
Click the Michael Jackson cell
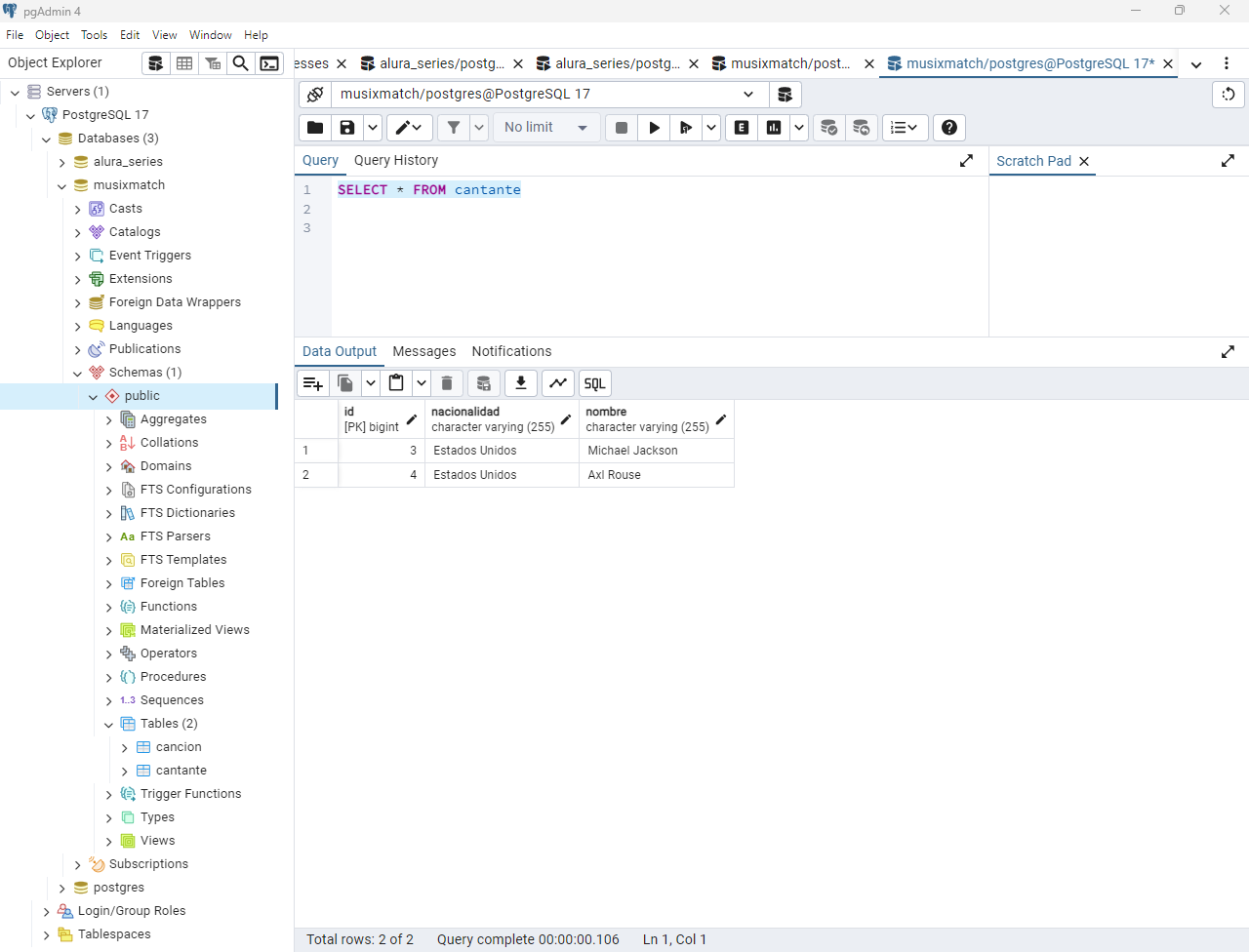pos(657,451)
